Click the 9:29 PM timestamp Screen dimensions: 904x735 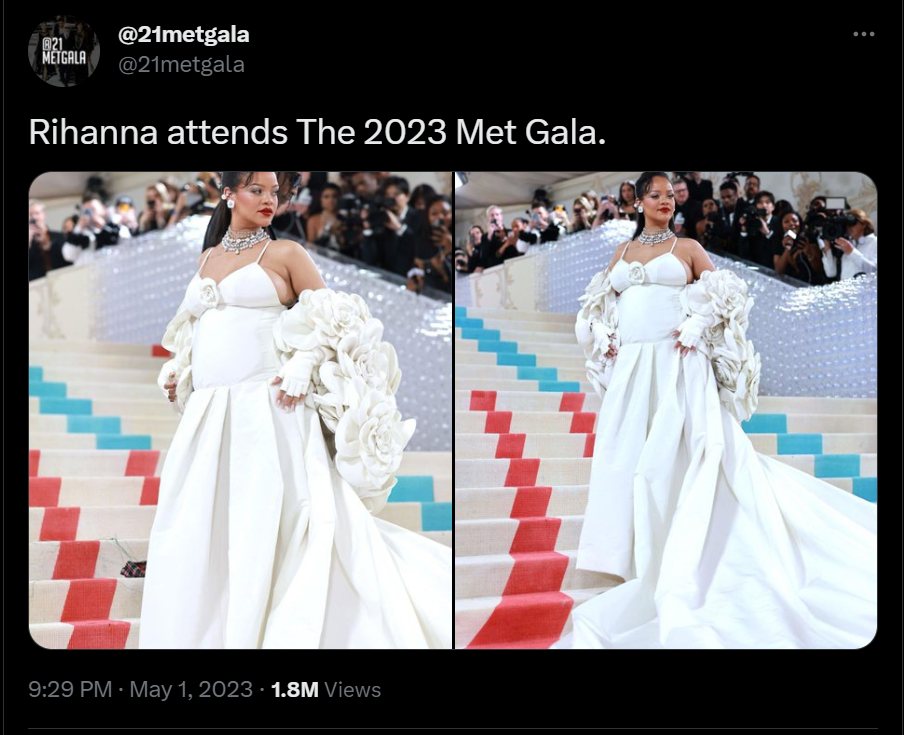coord(70,689)
